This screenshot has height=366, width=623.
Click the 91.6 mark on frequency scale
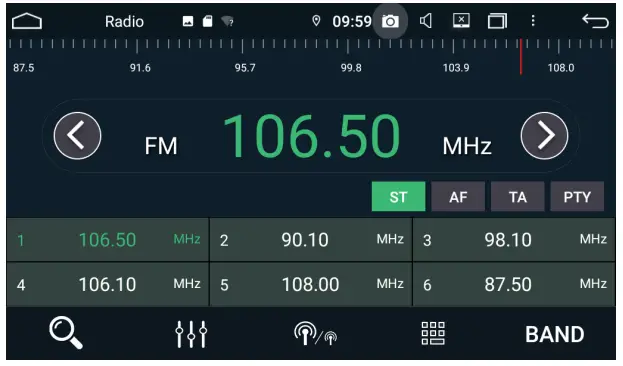tap(140, 68)
